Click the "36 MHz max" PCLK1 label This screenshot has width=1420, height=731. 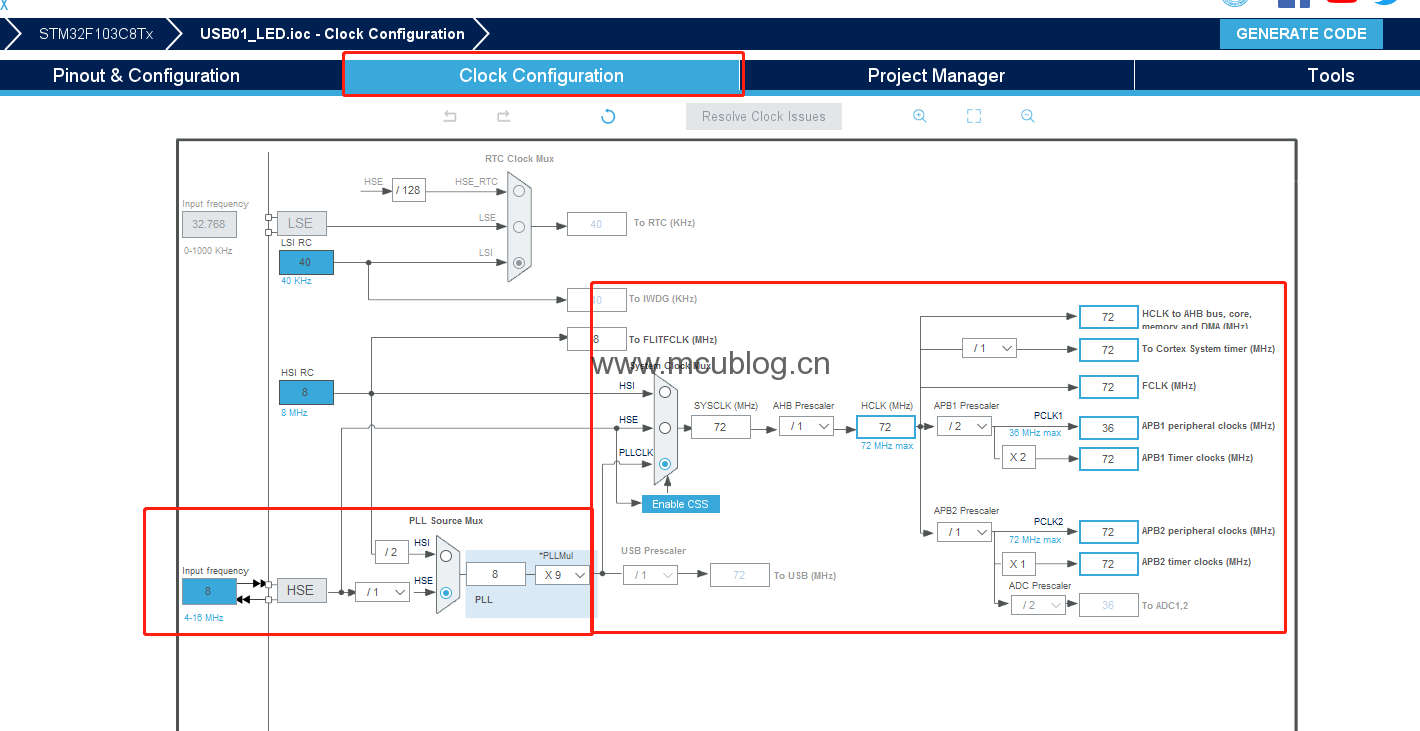pos(1035,433)
